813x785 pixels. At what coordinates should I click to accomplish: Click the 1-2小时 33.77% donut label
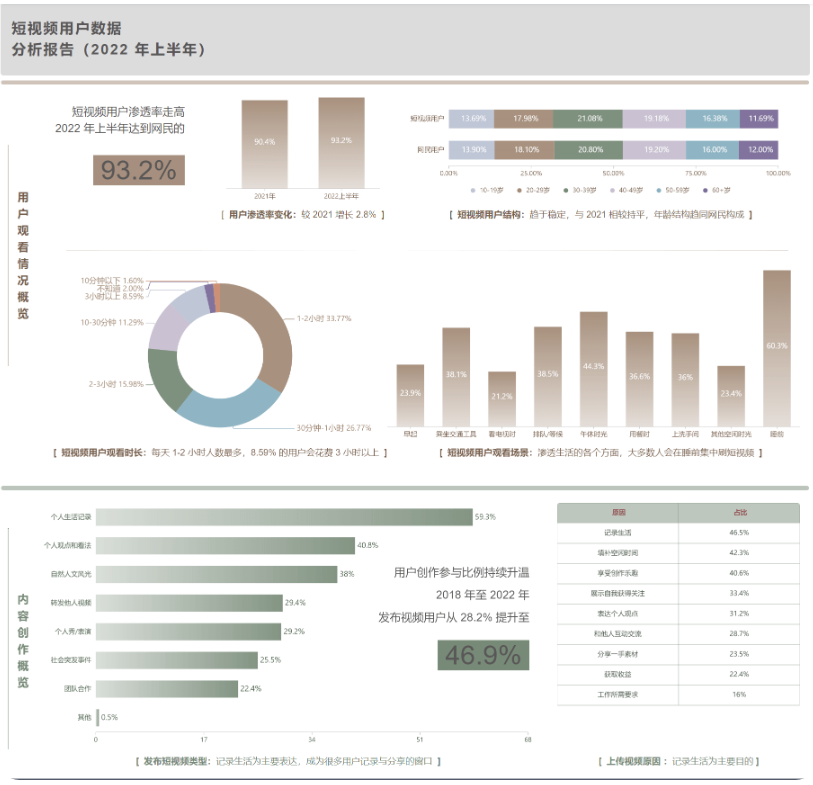click(x=324, y=318)
